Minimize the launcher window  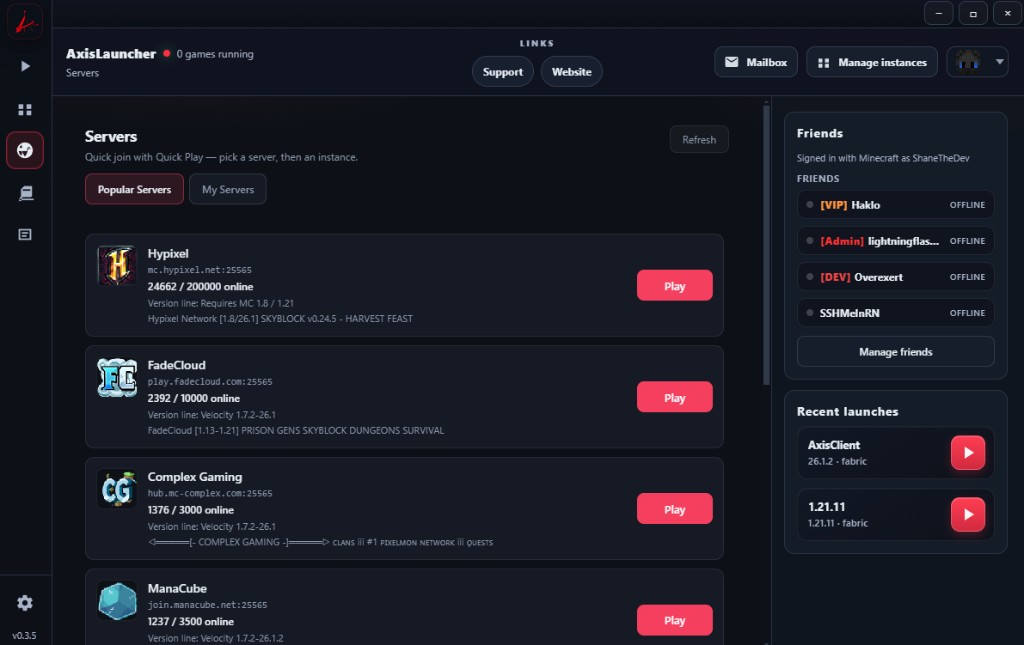938,13
